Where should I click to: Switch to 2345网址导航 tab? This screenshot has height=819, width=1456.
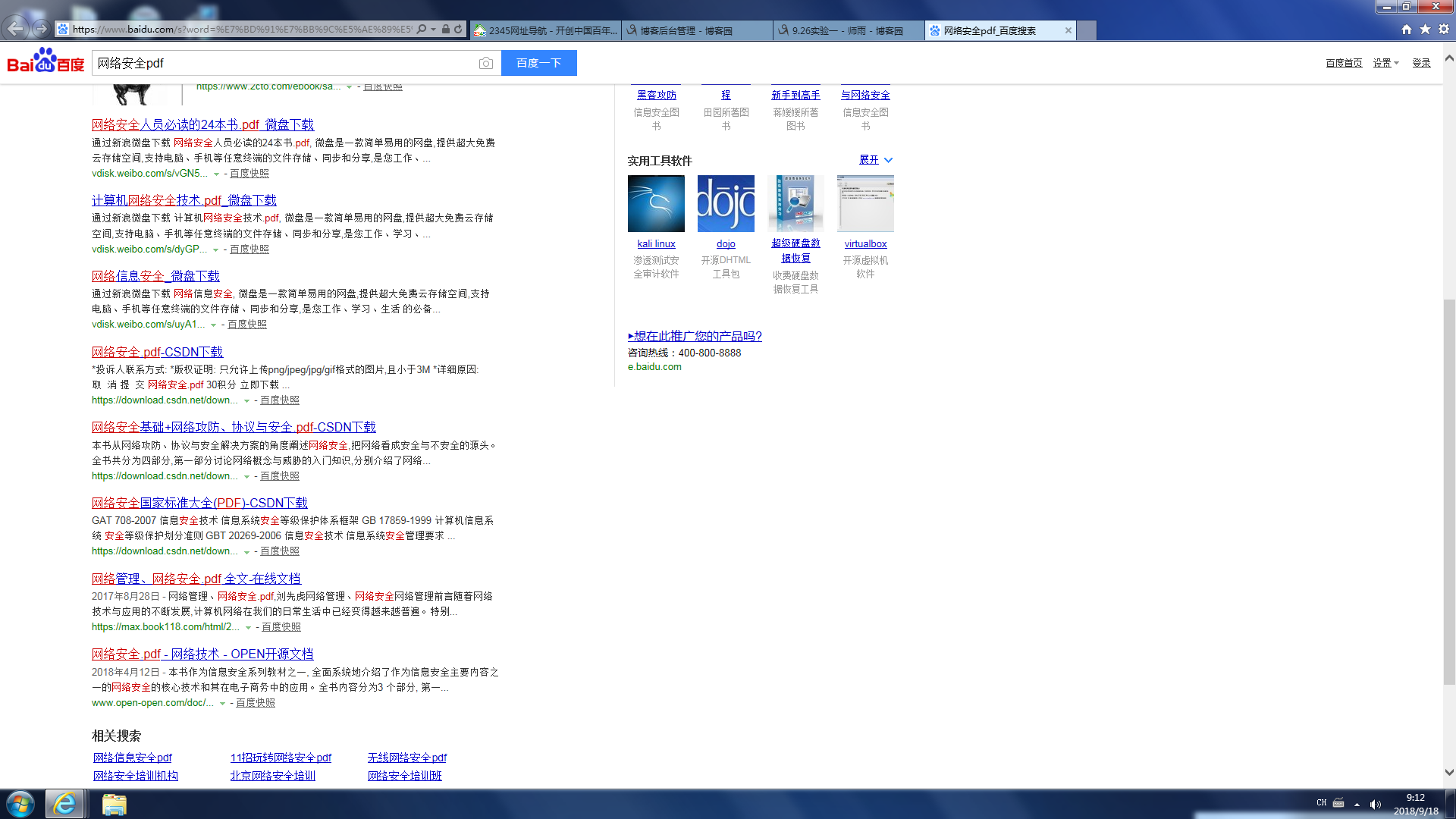click(x=544, y=30)
